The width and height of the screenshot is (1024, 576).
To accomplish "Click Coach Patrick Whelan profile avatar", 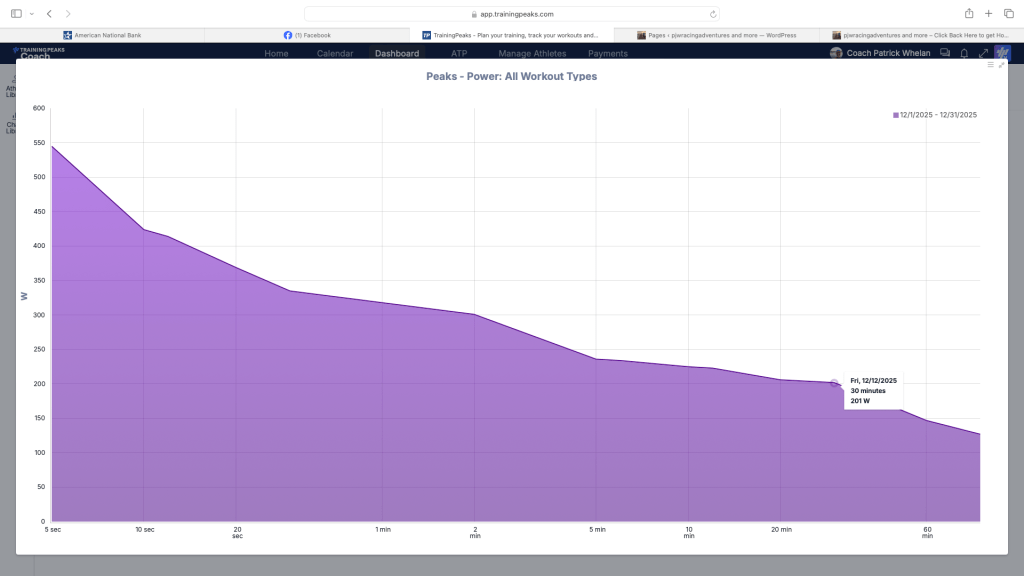I will [836, 53].
